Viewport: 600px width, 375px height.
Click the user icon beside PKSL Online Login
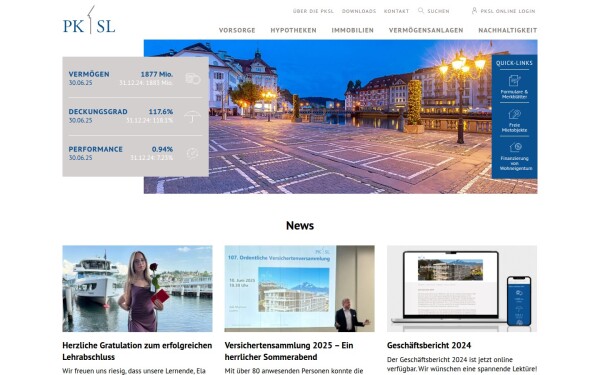tap(474, 11)
